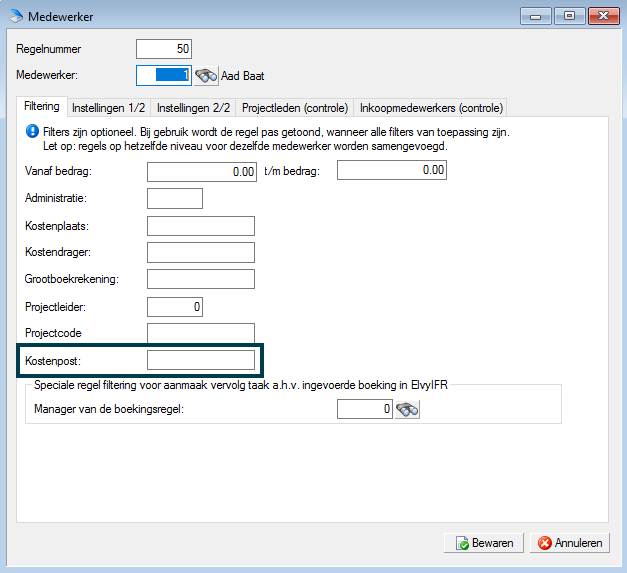
Task: Open the Instellingen 2/2 tab
Action: 194,108
